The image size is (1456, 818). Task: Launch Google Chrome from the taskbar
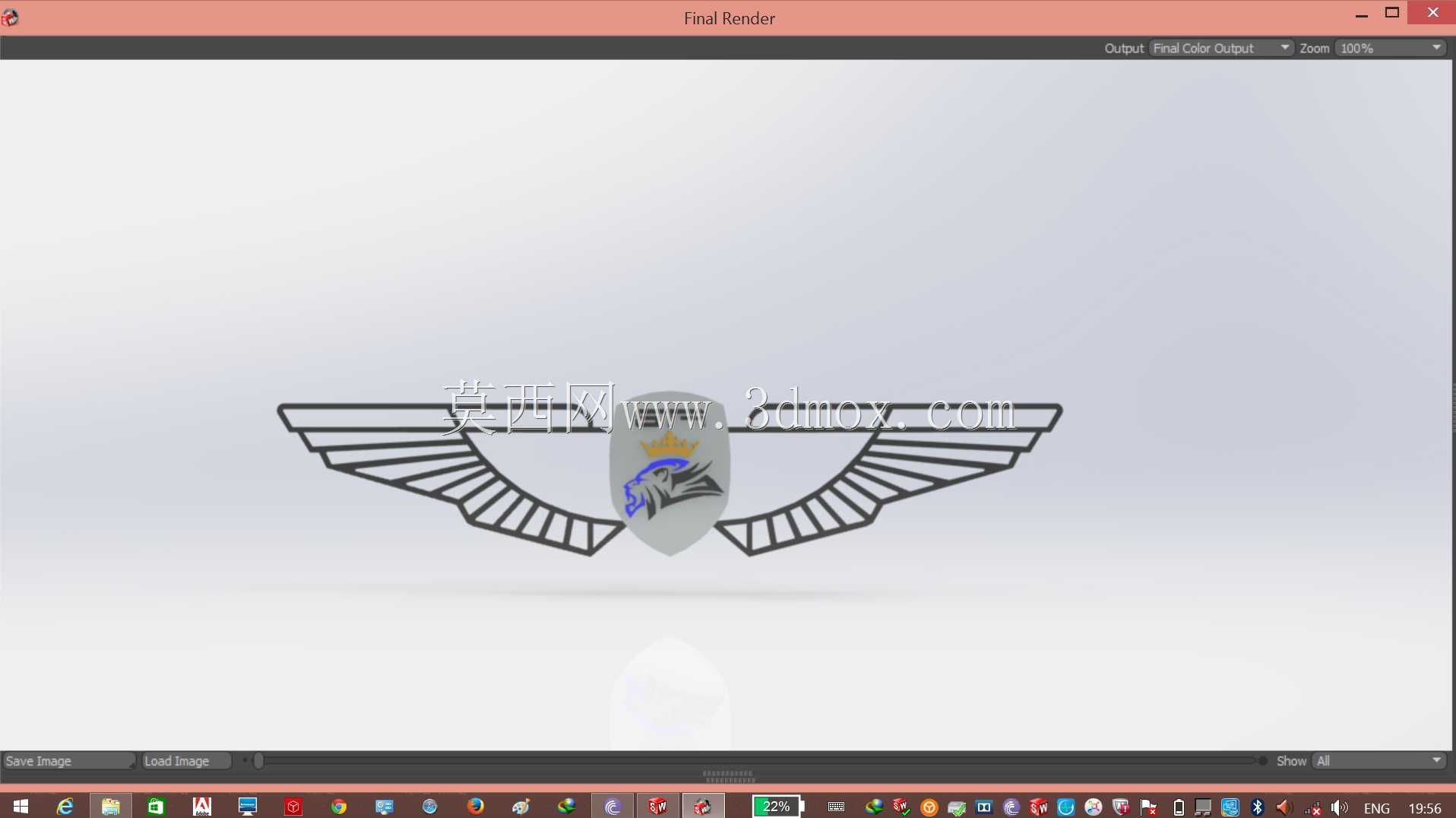tap(339, 807)
